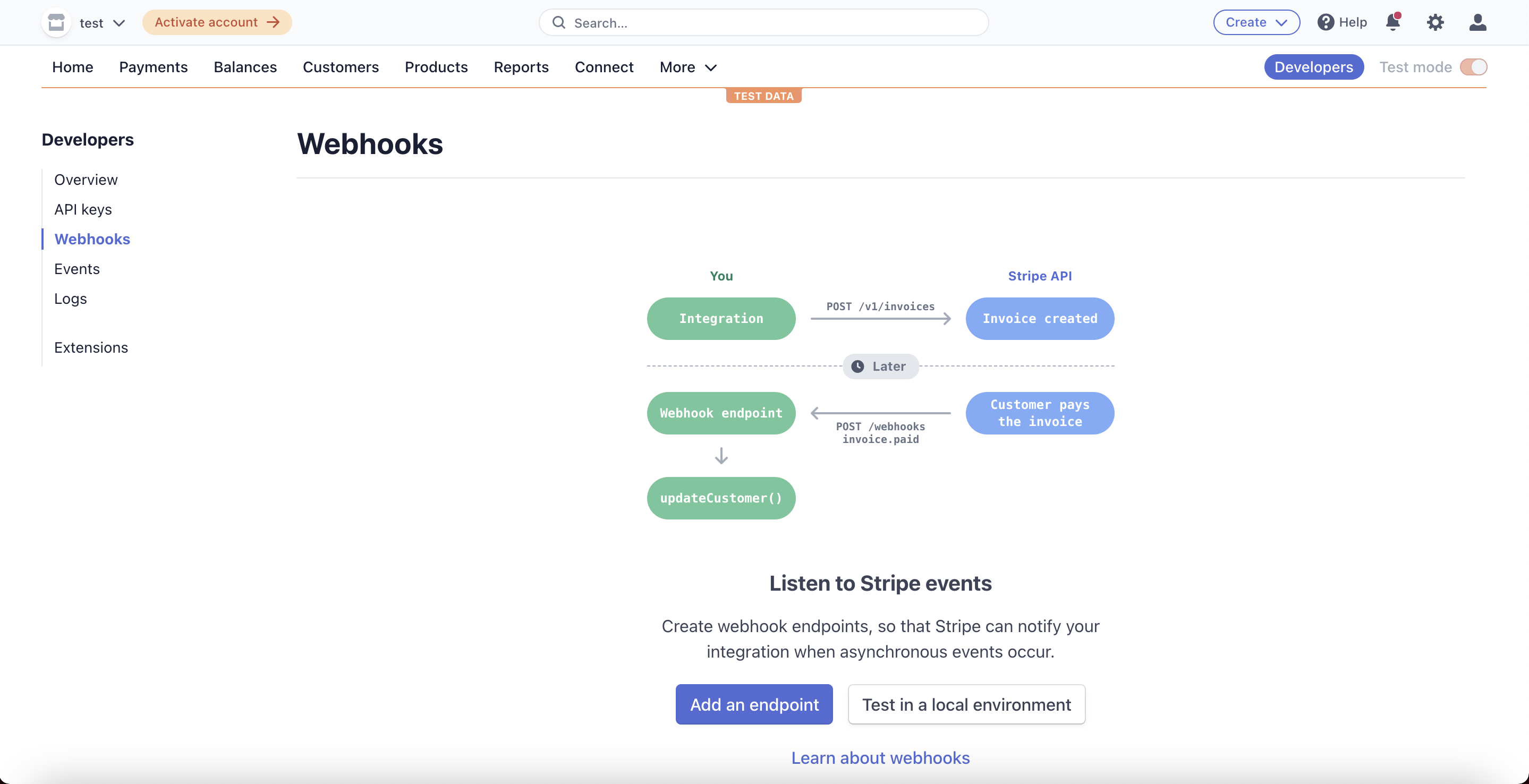Click the Activate account arrow icon
Viewport: 1529px width, 784px height.
(273, 22)
